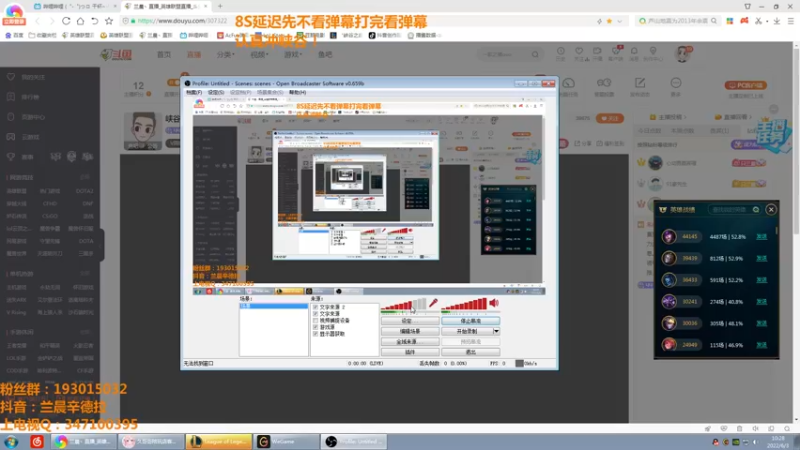Open Douyu followed channels heart icon
This screenshot has height=450, width=800.
click(579, 51)
